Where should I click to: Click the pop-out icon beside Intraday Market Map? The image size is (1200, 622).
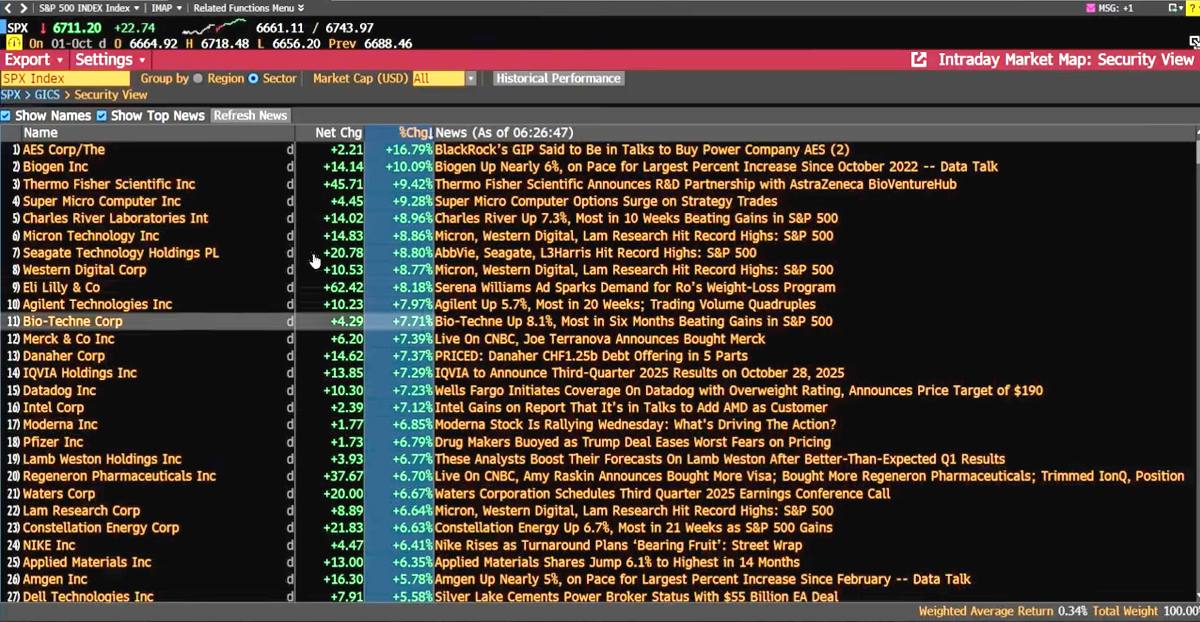pyautogui.click(x=919, y=60)
